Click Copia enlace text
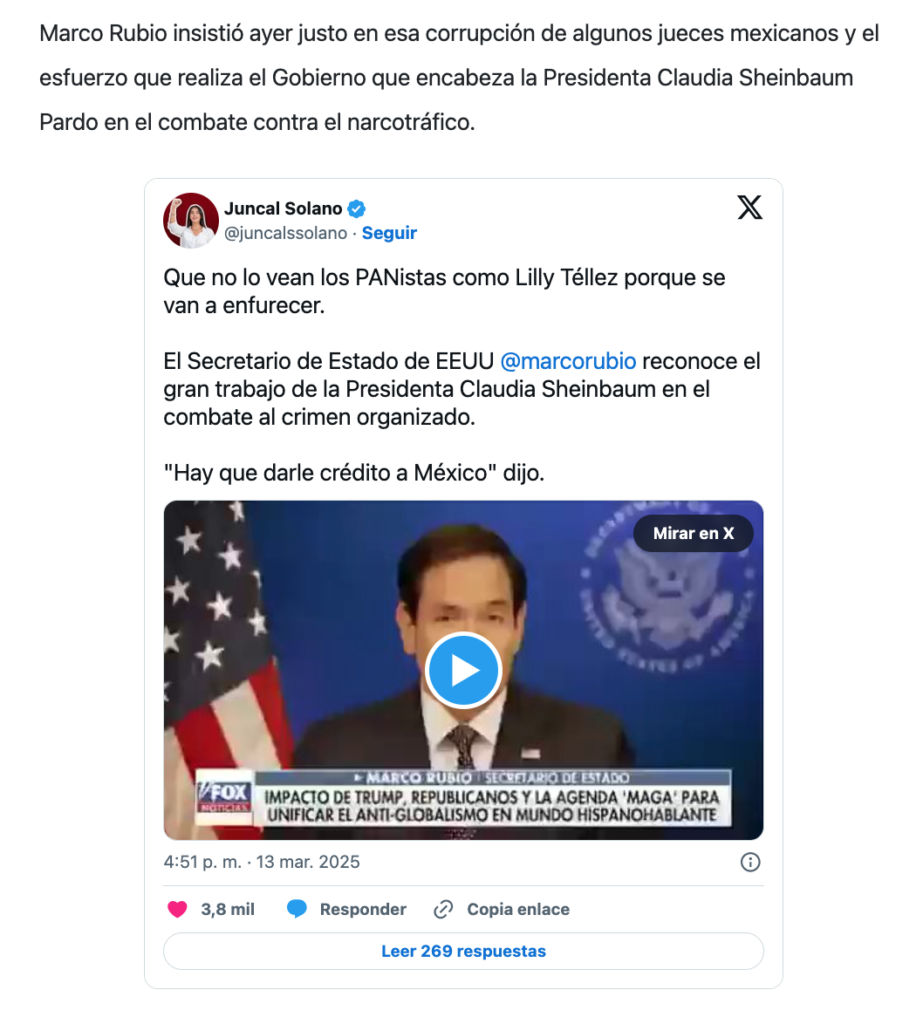This screenshot has height=1024, width=923. click(x=518, y=909)
